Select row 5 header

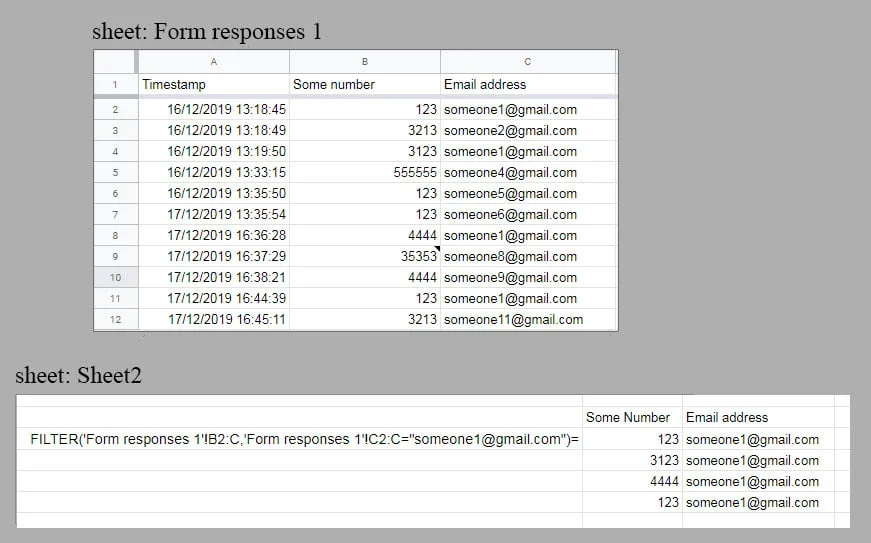(x=115, y=173)
